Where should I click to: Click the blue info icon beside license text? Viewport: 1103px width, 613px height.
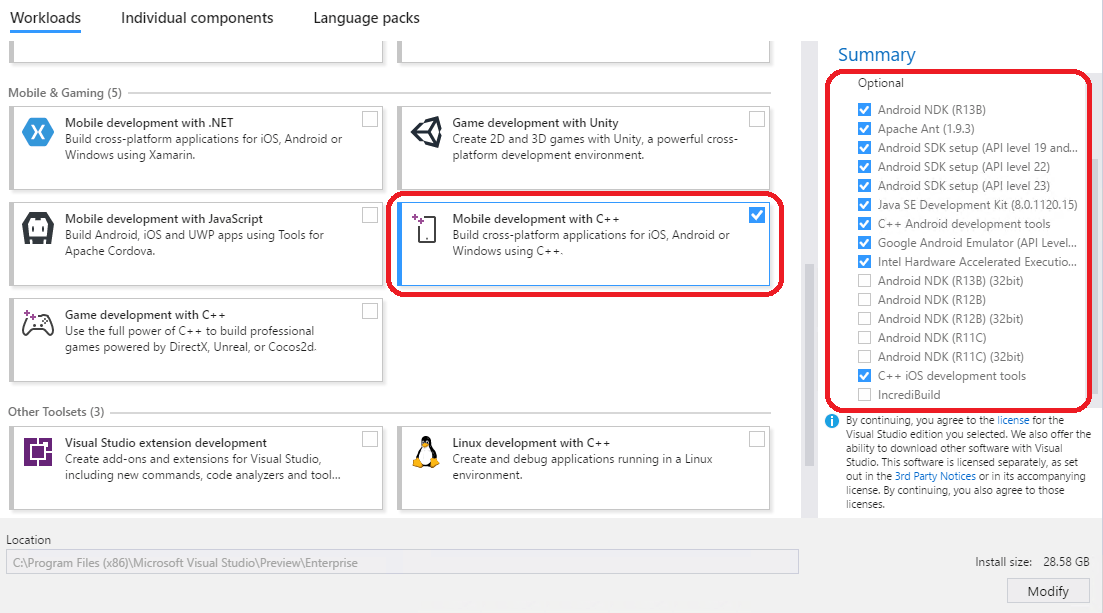(831, 421)
